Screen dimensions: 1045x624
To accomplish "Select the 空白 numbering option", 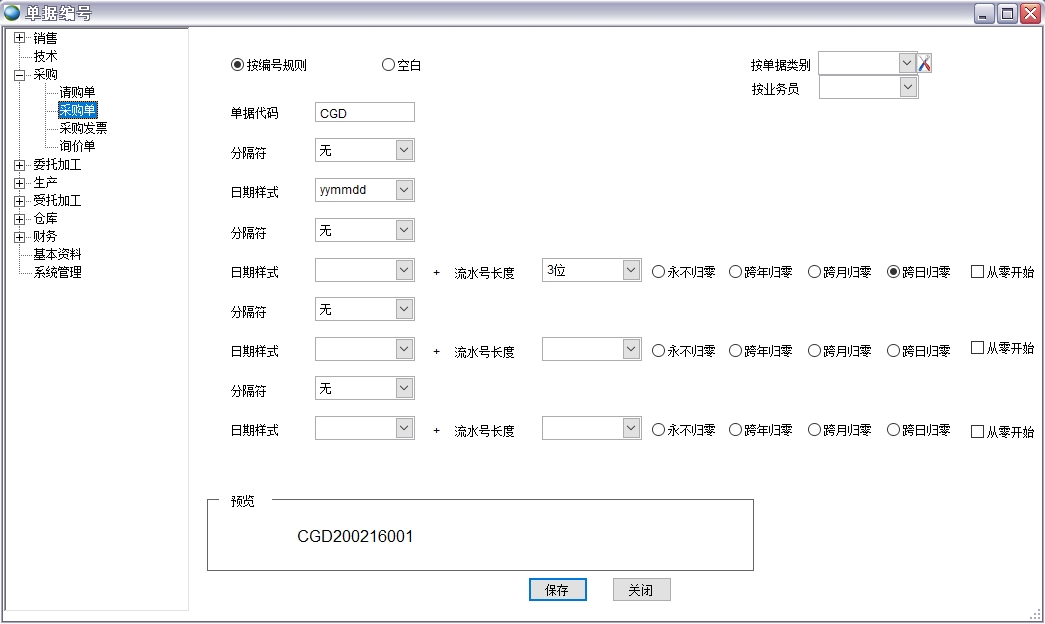I will tap(388, 63).
